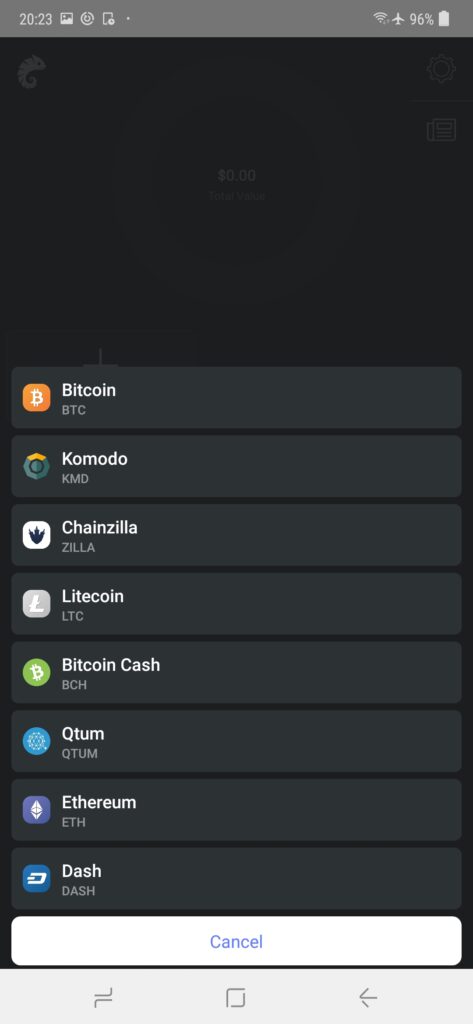This screenshot has width=473, height=1024.
Task: Open settings via the gear icon
Action: (442, 69)
